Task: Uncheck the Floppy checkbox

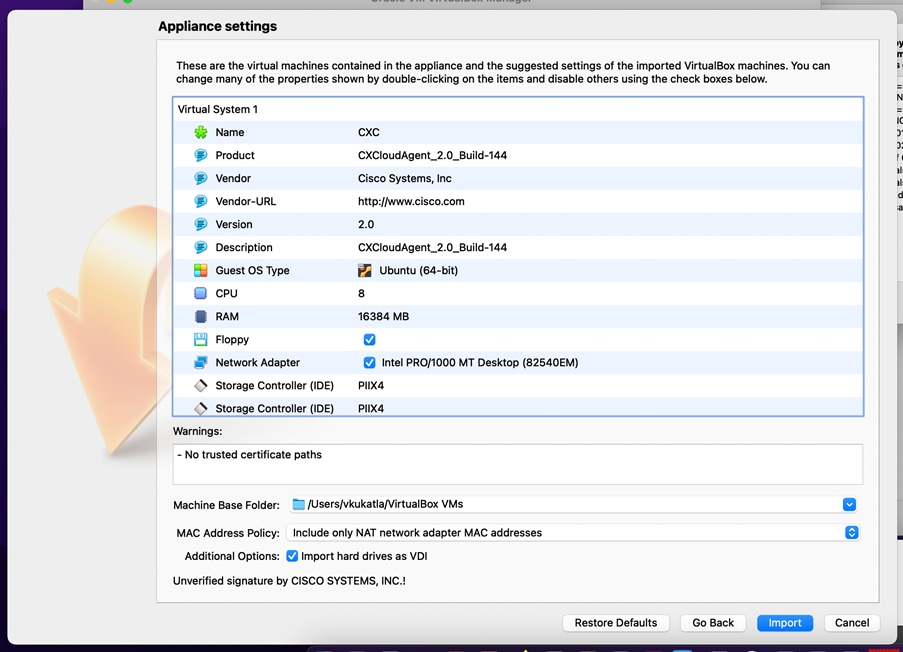Action: click(x=370, y=340)
